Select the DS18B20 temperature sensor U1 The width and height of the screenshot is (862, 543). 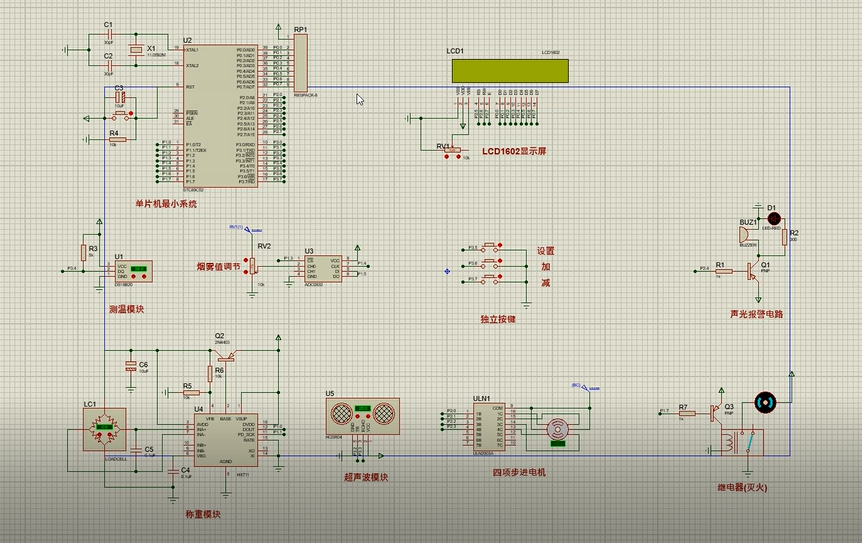135,271
